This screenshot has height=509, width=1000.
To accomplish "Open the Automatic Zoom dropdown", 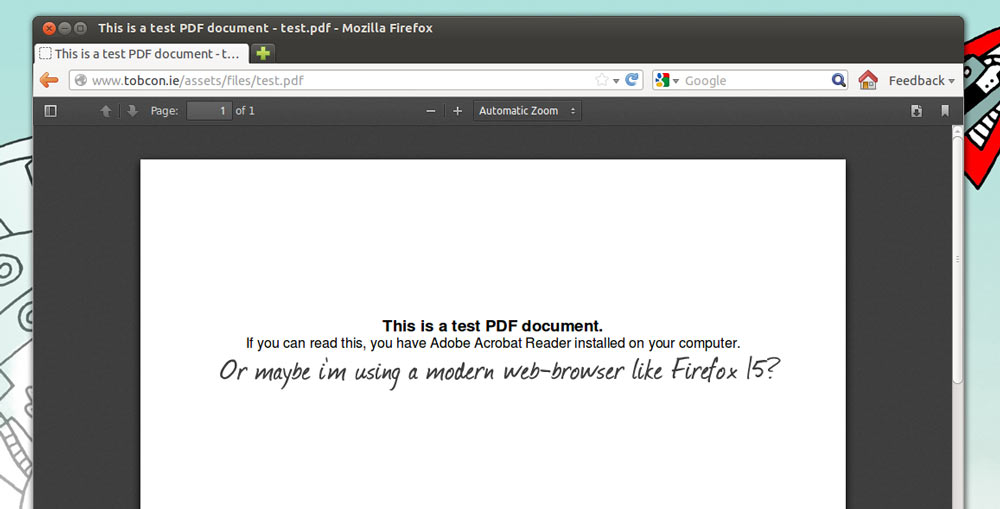I will click(x=527, y=111).
